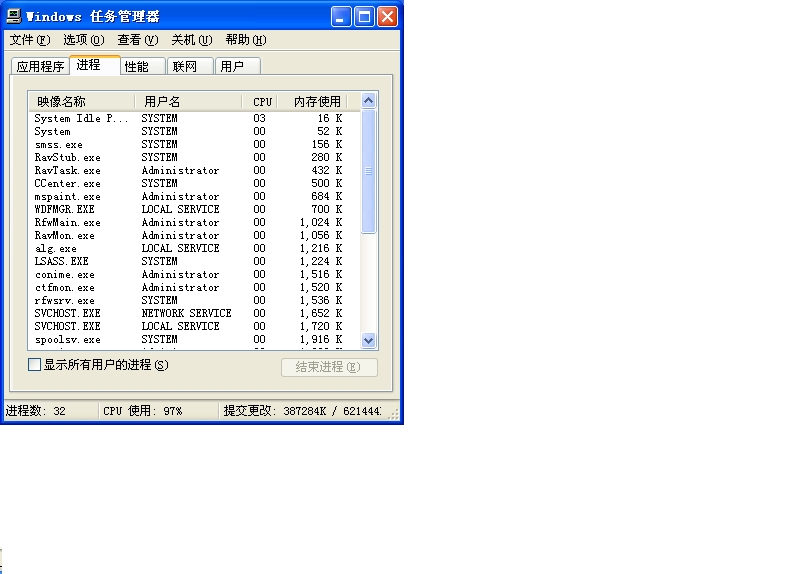Screen dimensions: 800x574
Task: Open the 文件(F) menu
Action: (x=30, y=40)
